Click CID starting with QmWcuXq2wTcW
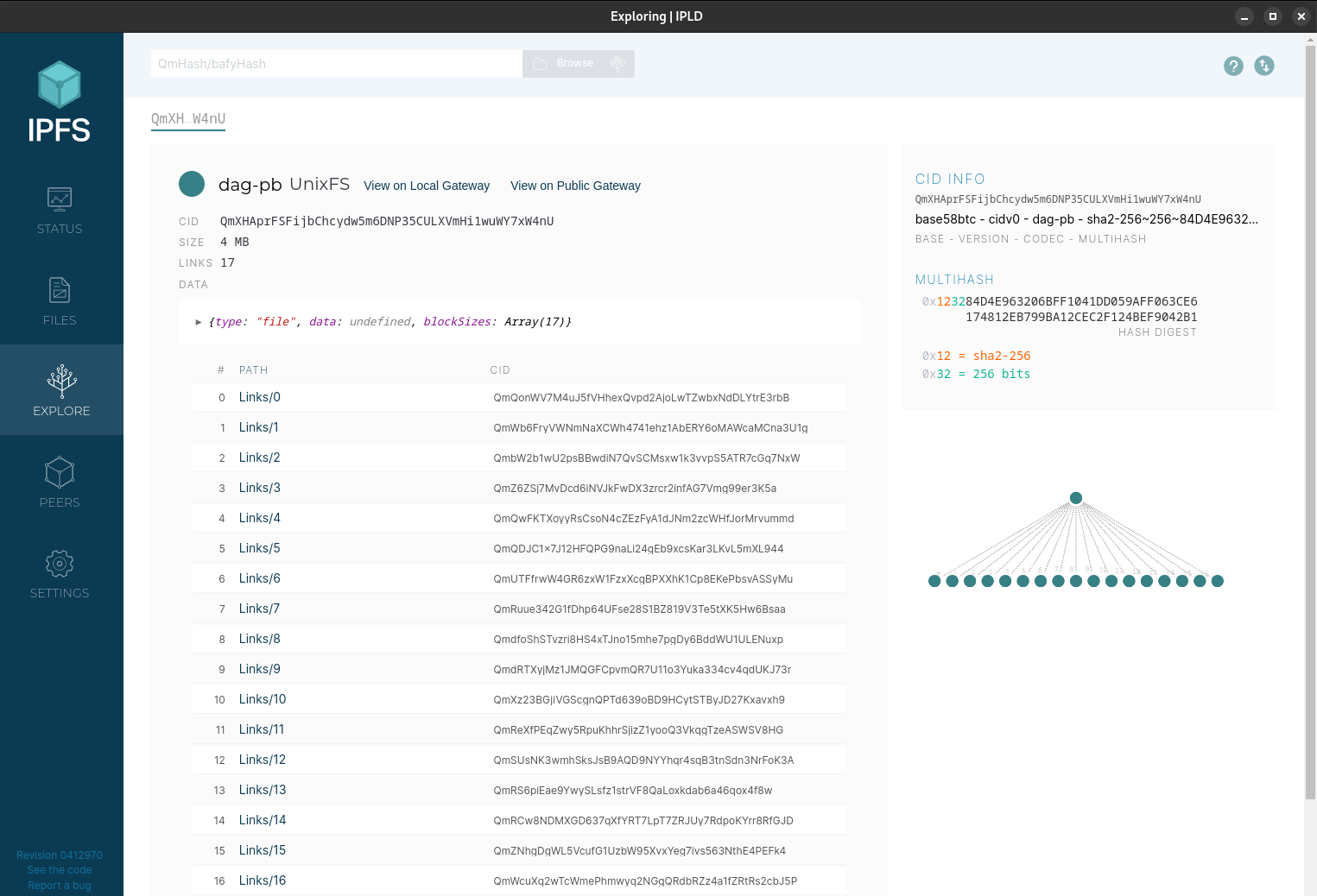Viewport: 1317px width, 896px height. 645,881
